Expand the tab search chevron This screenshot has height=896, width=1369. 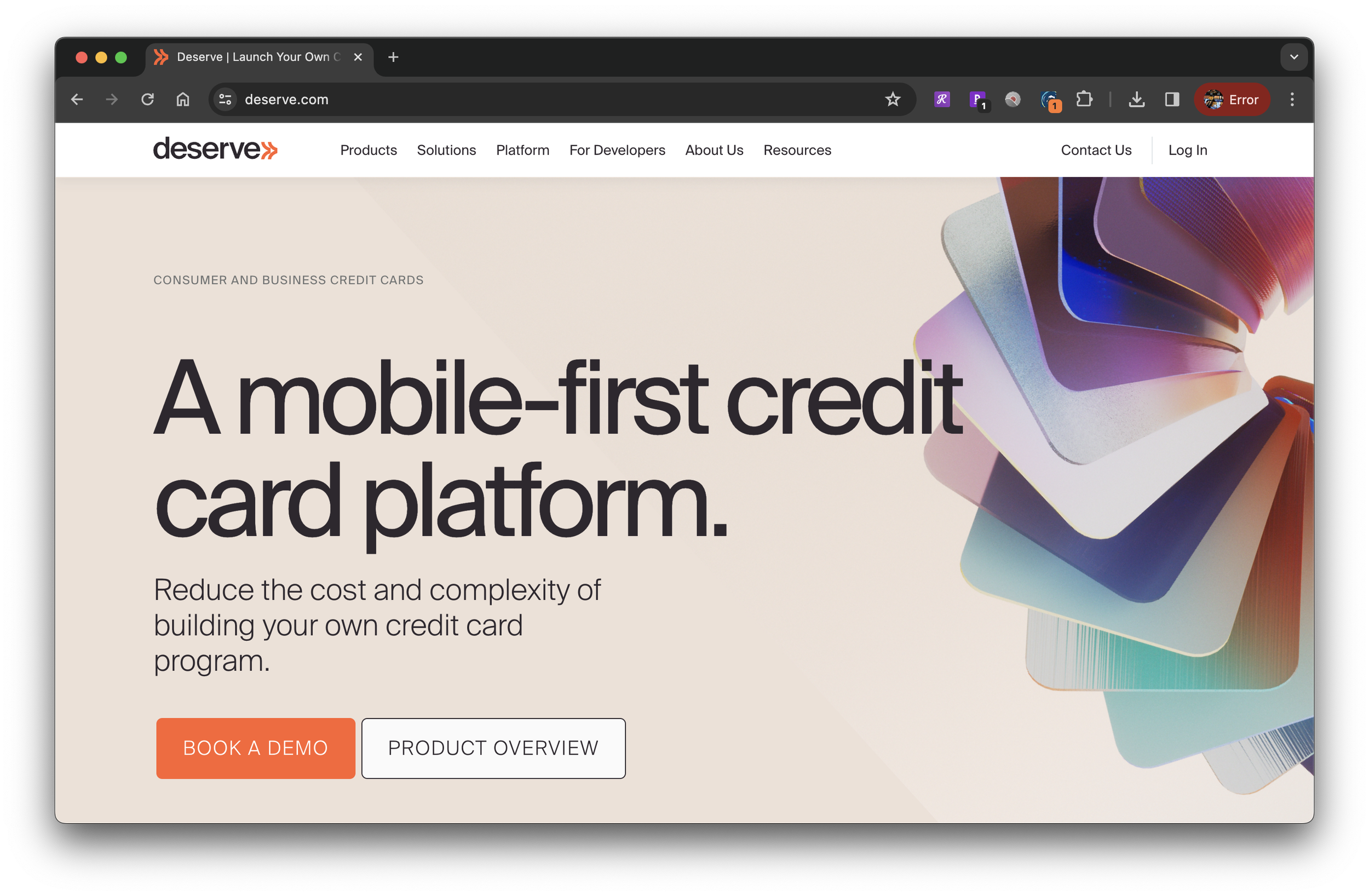click(1293, 57)
